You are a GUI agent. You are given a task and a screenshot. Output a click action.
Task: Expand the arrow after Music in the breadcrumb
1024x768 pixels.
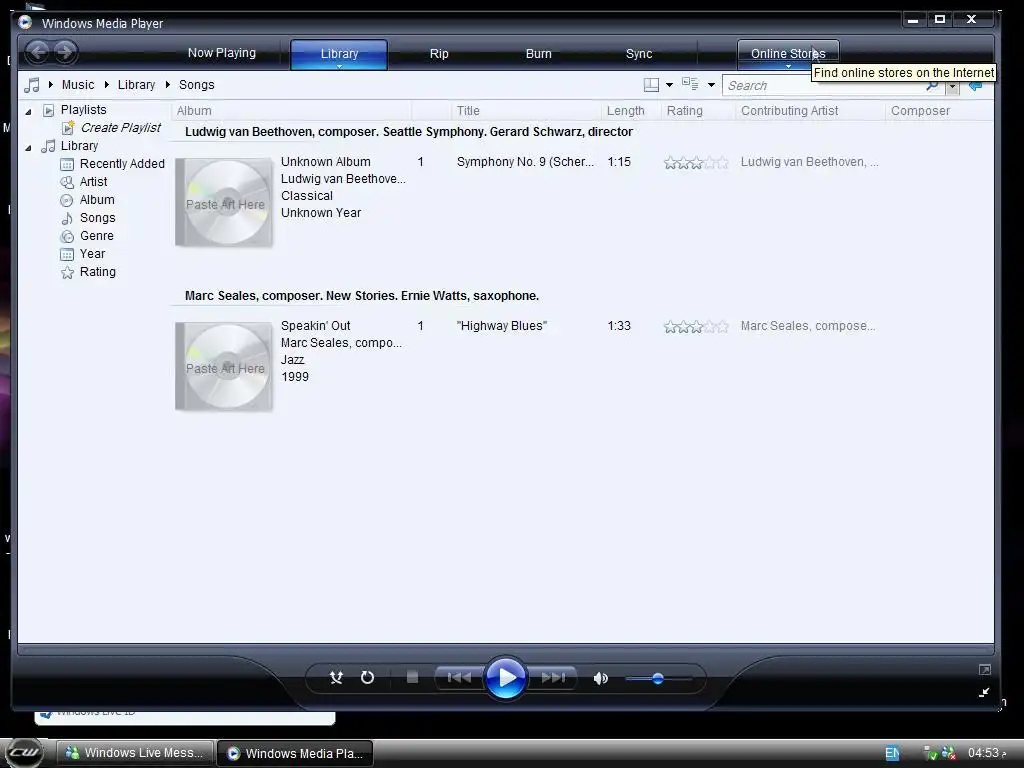tap(106, 85)
